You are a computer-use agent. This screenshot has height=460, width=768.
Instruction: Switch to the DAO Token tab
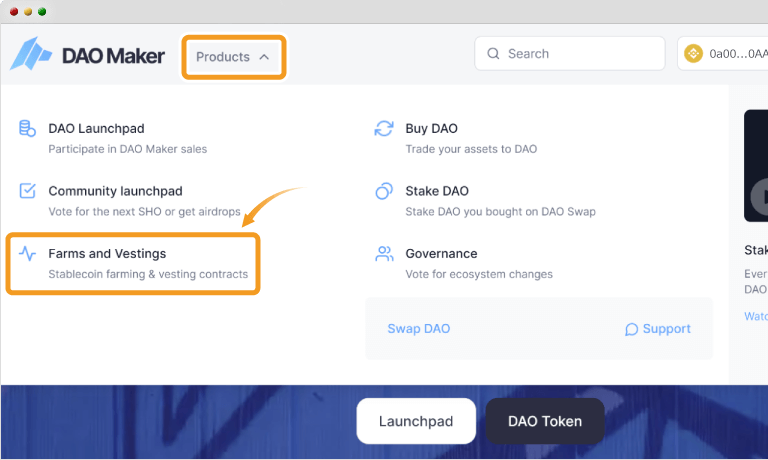point(545,421)
